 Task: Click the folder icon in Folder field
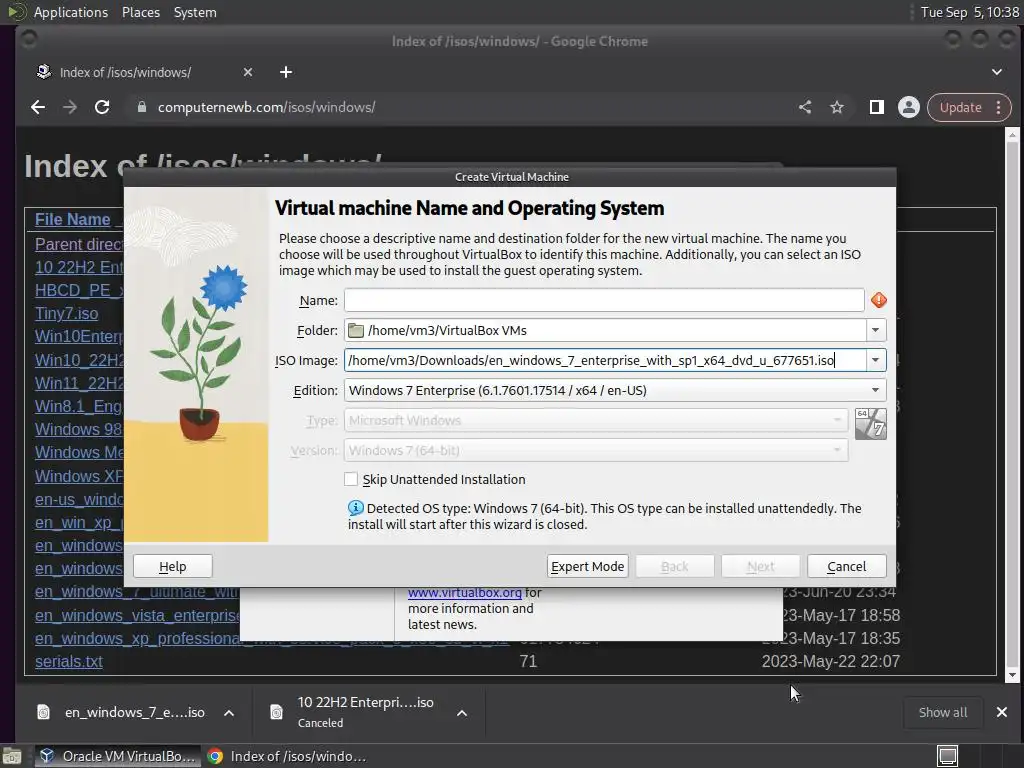point(356,330)
